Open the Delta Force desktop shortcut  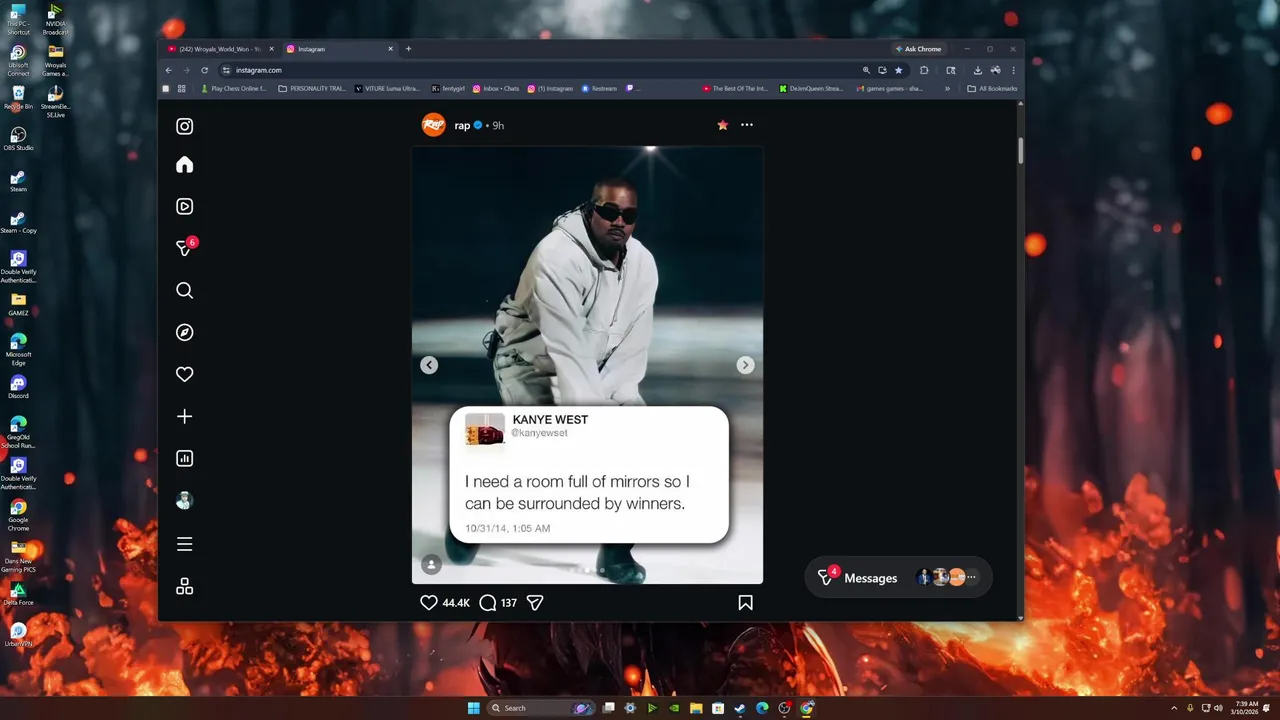tap(18, 594)
